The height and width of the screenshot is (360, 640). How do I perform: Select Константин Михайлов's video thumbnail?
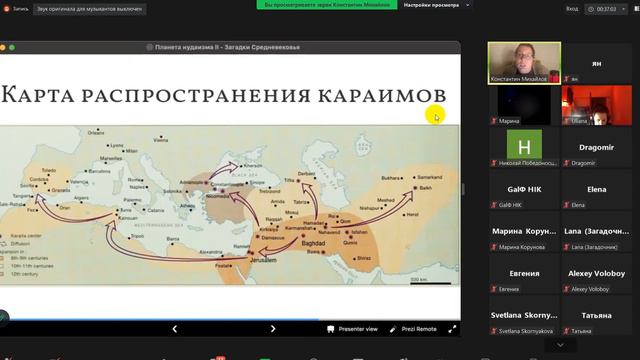524,63
